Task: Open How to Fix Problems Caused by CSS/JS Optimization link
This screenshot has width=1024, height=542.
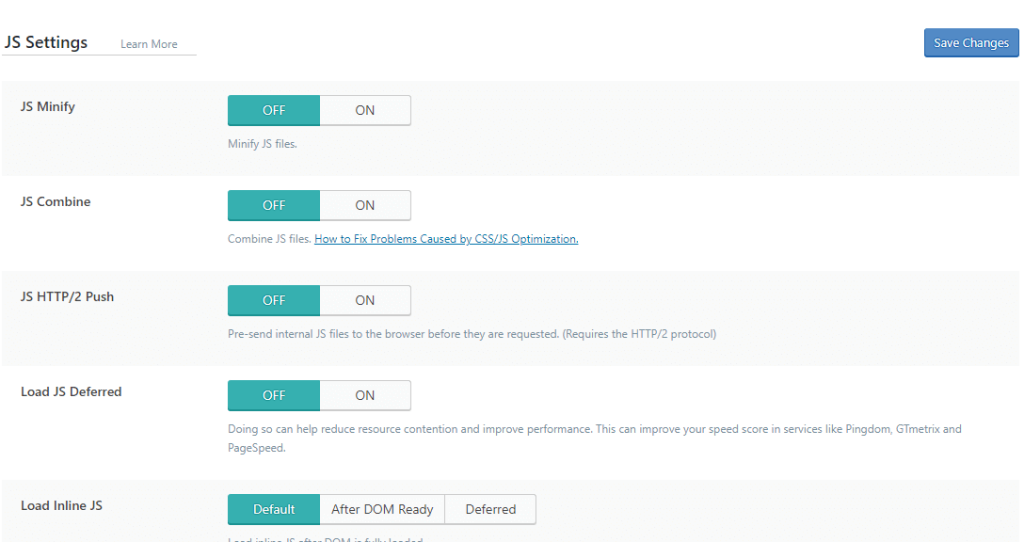Action: pos(446,239)
